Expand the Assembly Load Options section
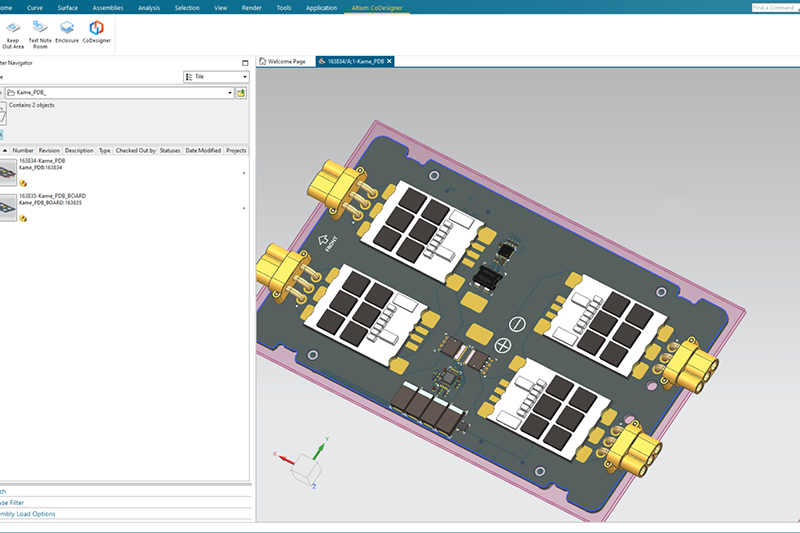This screenshot has height=533, width=800. pos(28,514)
